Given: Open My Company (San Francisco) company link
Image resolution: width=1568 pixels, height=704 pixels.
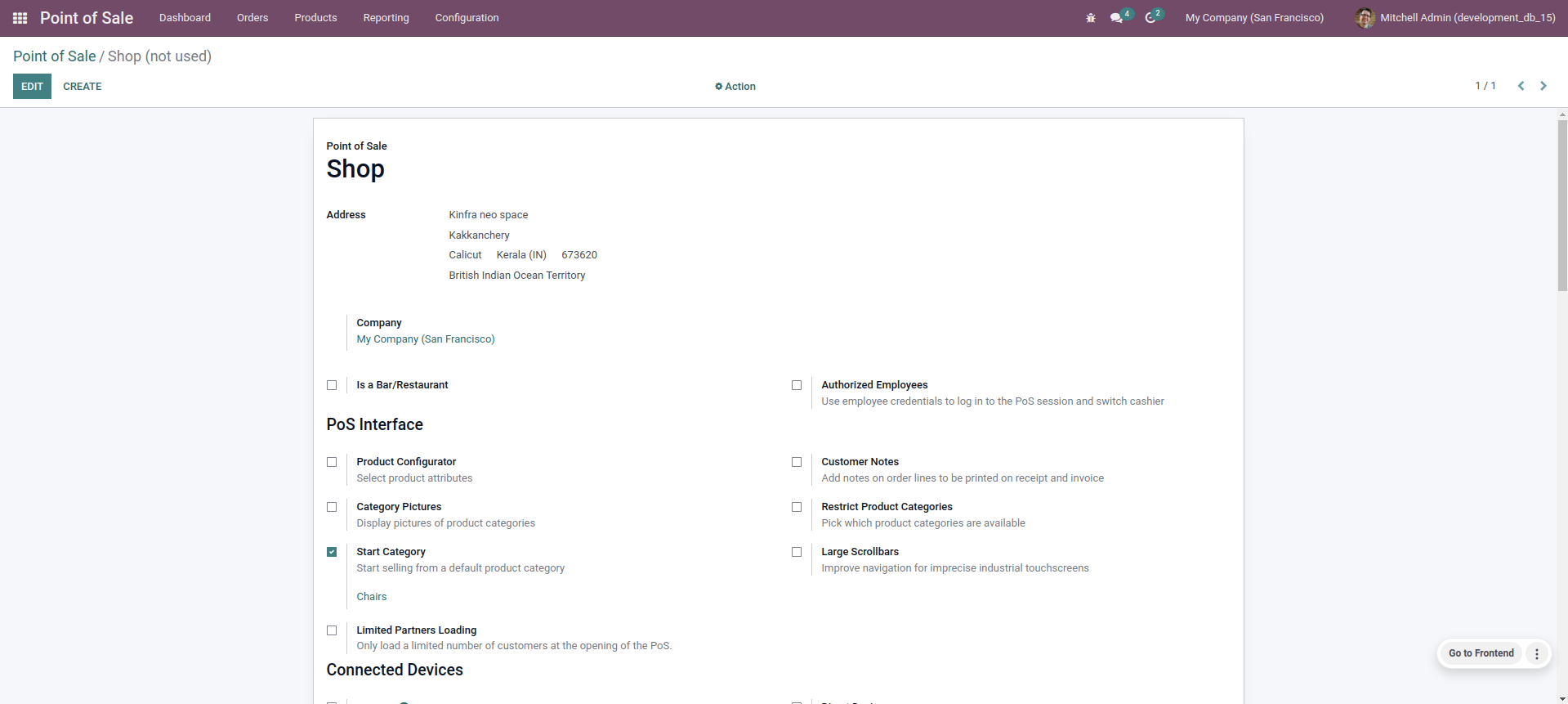Looking at the screenshot, I should [426, 339].
